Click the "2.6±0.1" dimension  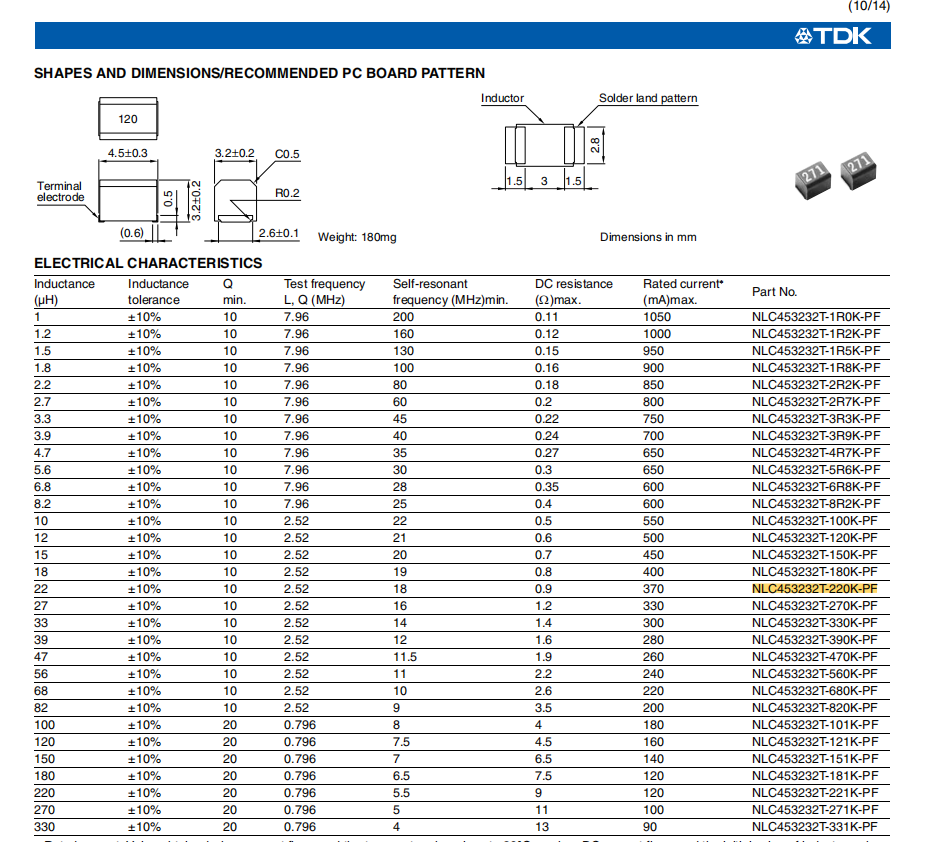click(278, 233)
